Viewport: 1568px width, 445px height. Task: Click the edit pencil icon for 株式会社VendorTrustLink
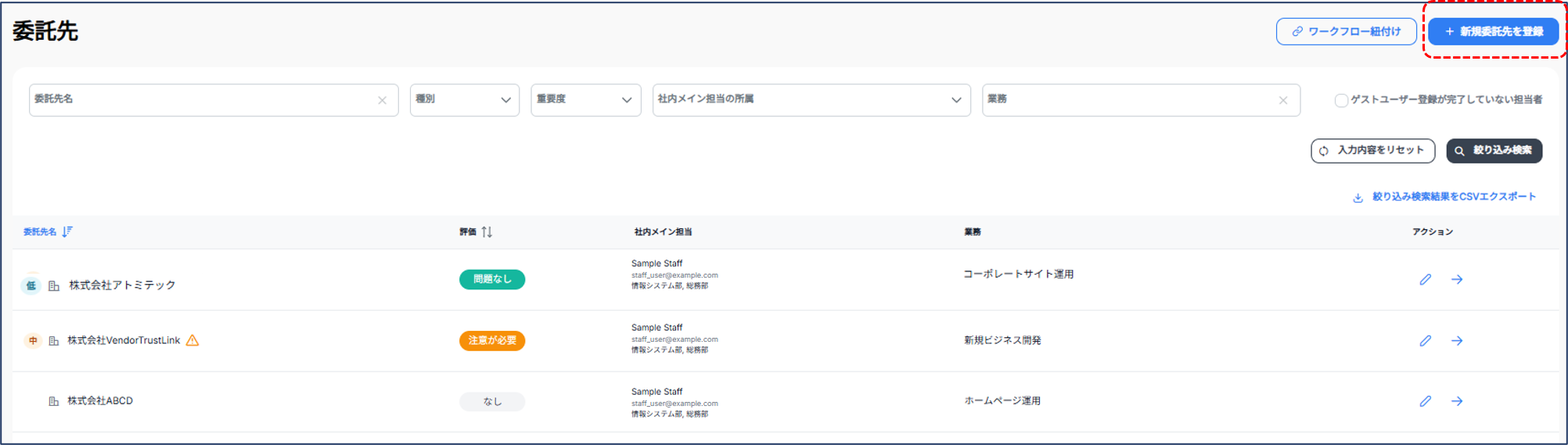coord(1425,341)
